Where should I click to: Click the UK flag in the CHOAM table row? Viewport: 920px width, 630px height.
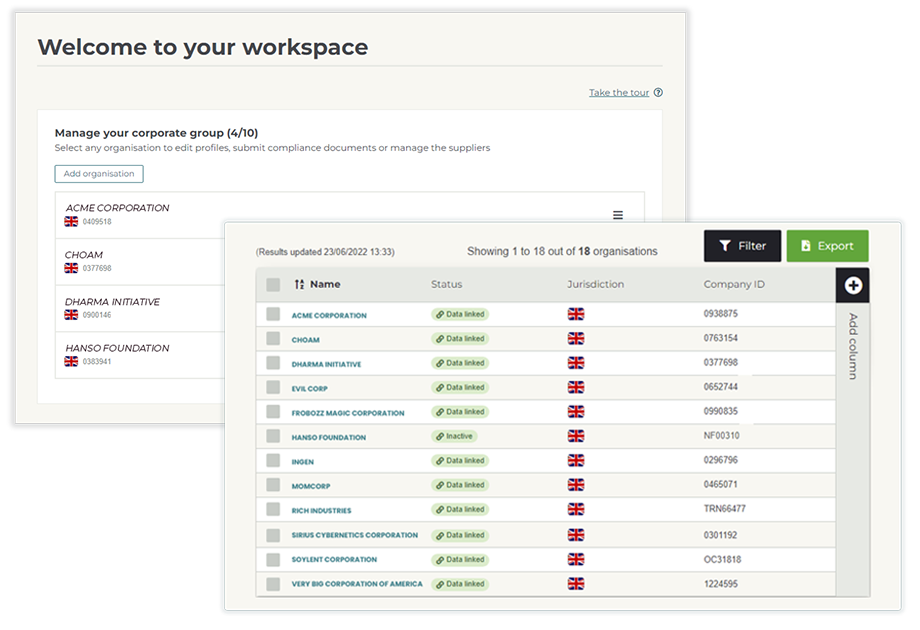[x=576, y=338]
